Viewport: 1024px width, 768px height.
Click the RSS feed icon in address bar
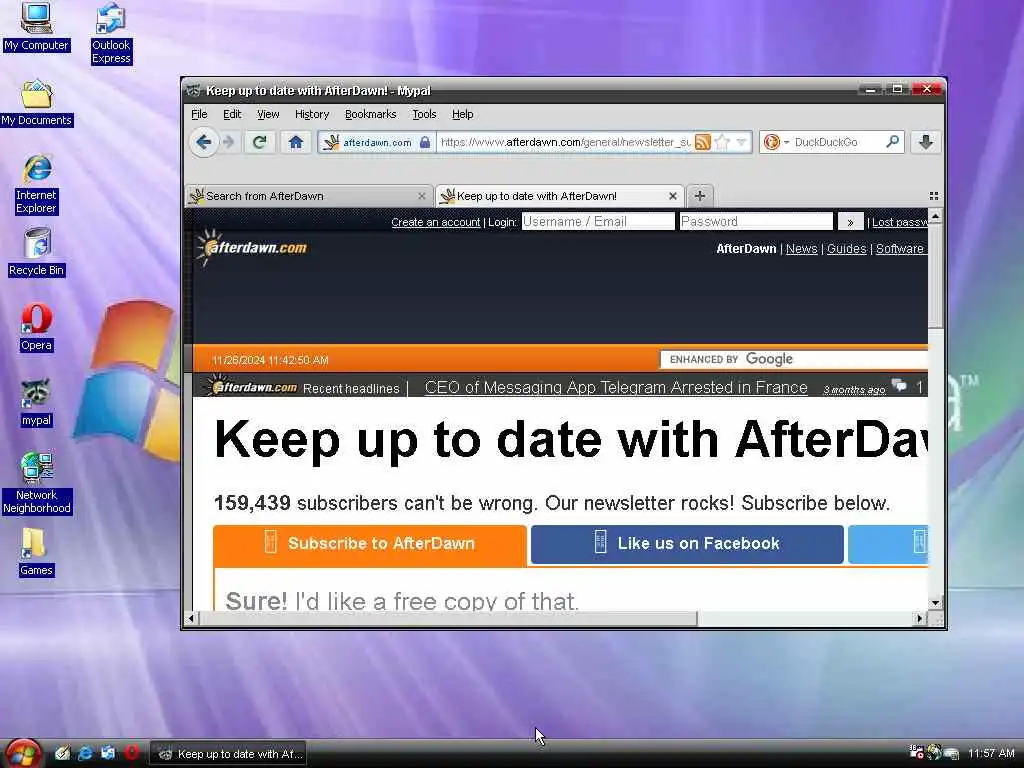703,142
